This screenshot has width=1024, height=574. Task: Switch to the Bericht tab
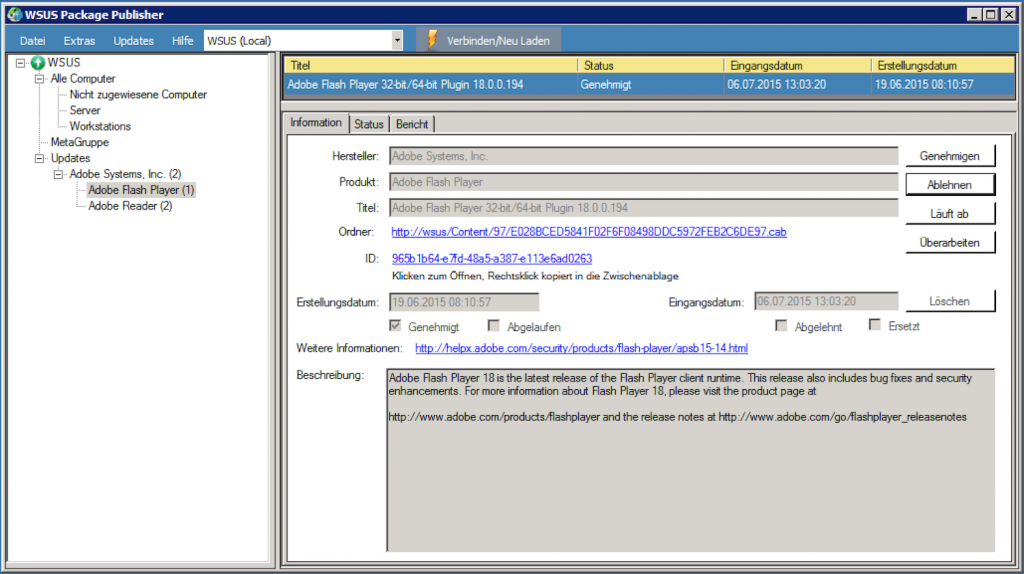coord(412,124)
